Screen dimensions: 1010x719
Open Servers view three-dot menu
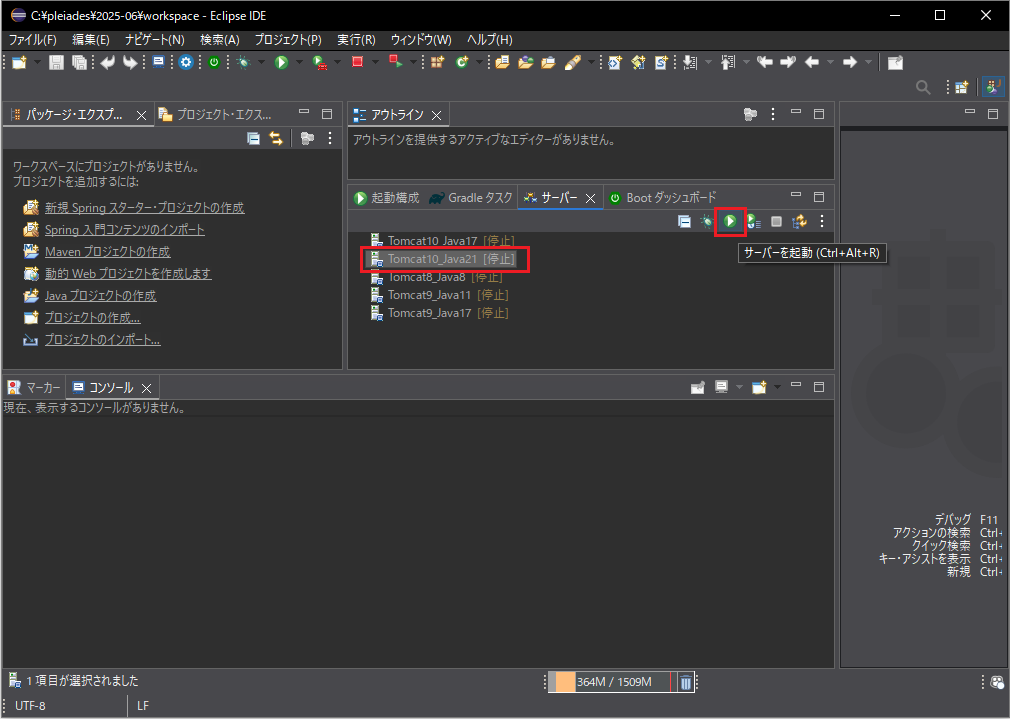click(822, 221)
